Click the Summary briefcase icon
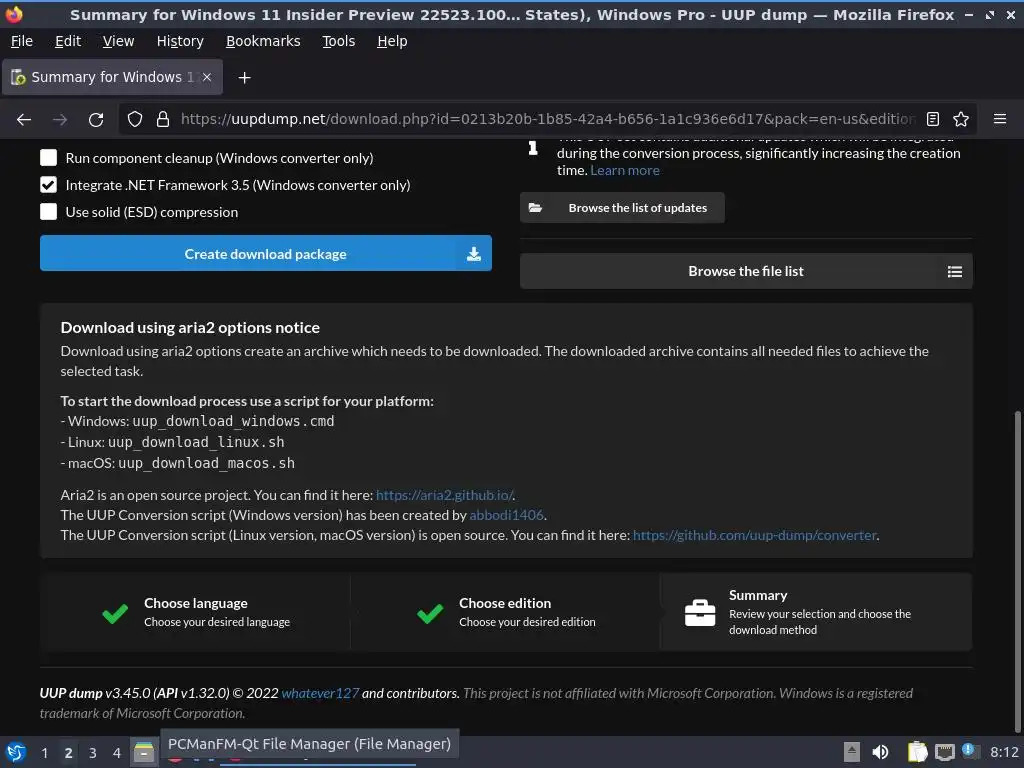 (x=700, y=613)
